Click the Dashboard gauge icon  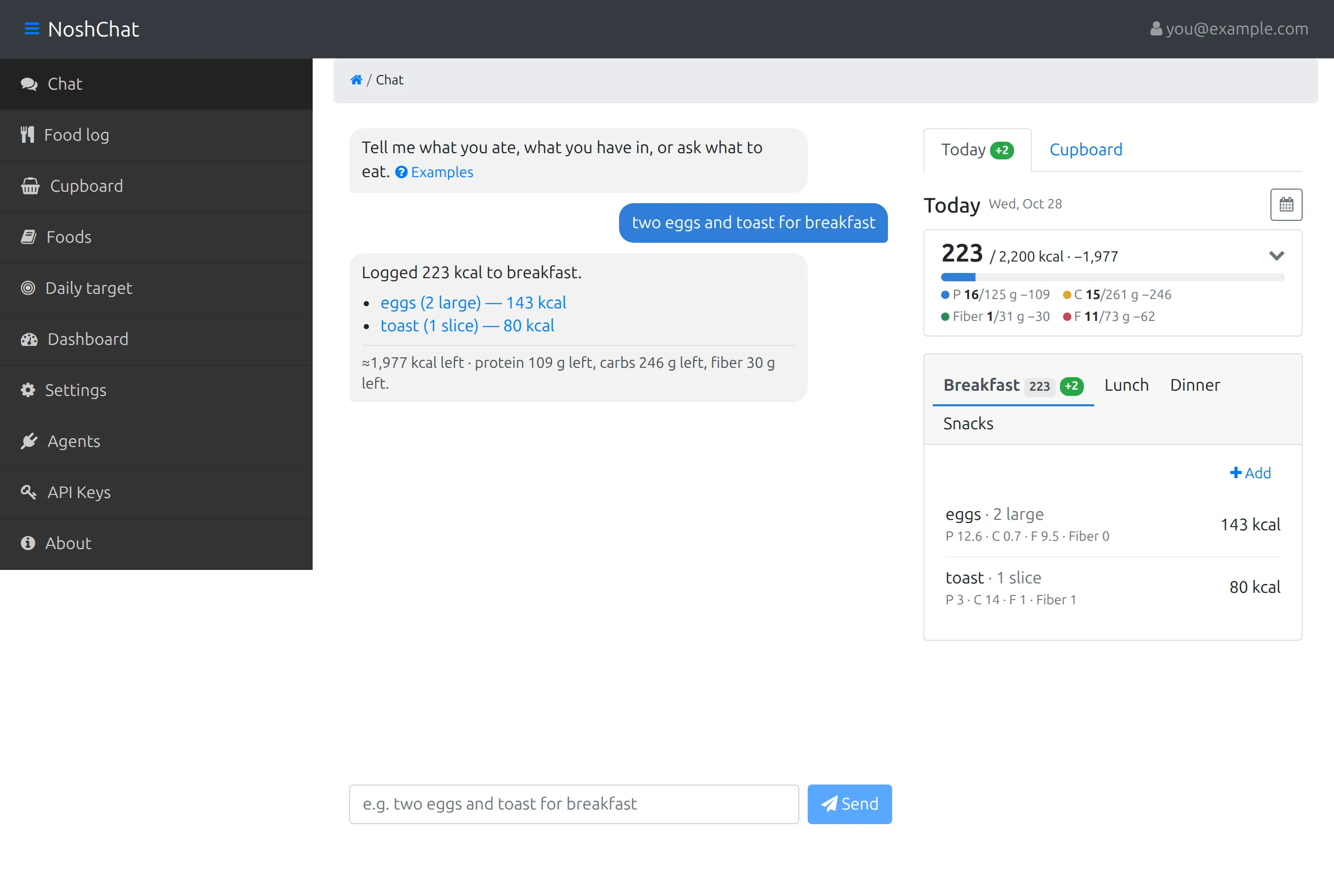click(29, 340)
